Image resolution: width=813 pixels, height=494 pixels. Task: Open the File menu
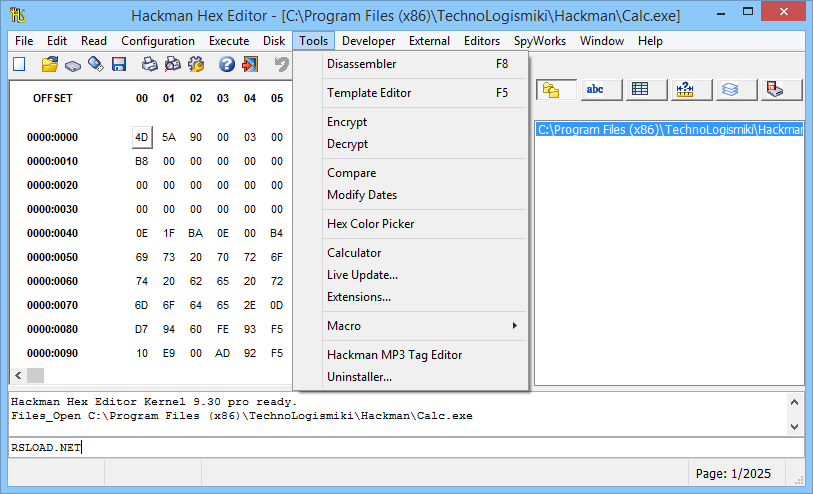(24, 41)
